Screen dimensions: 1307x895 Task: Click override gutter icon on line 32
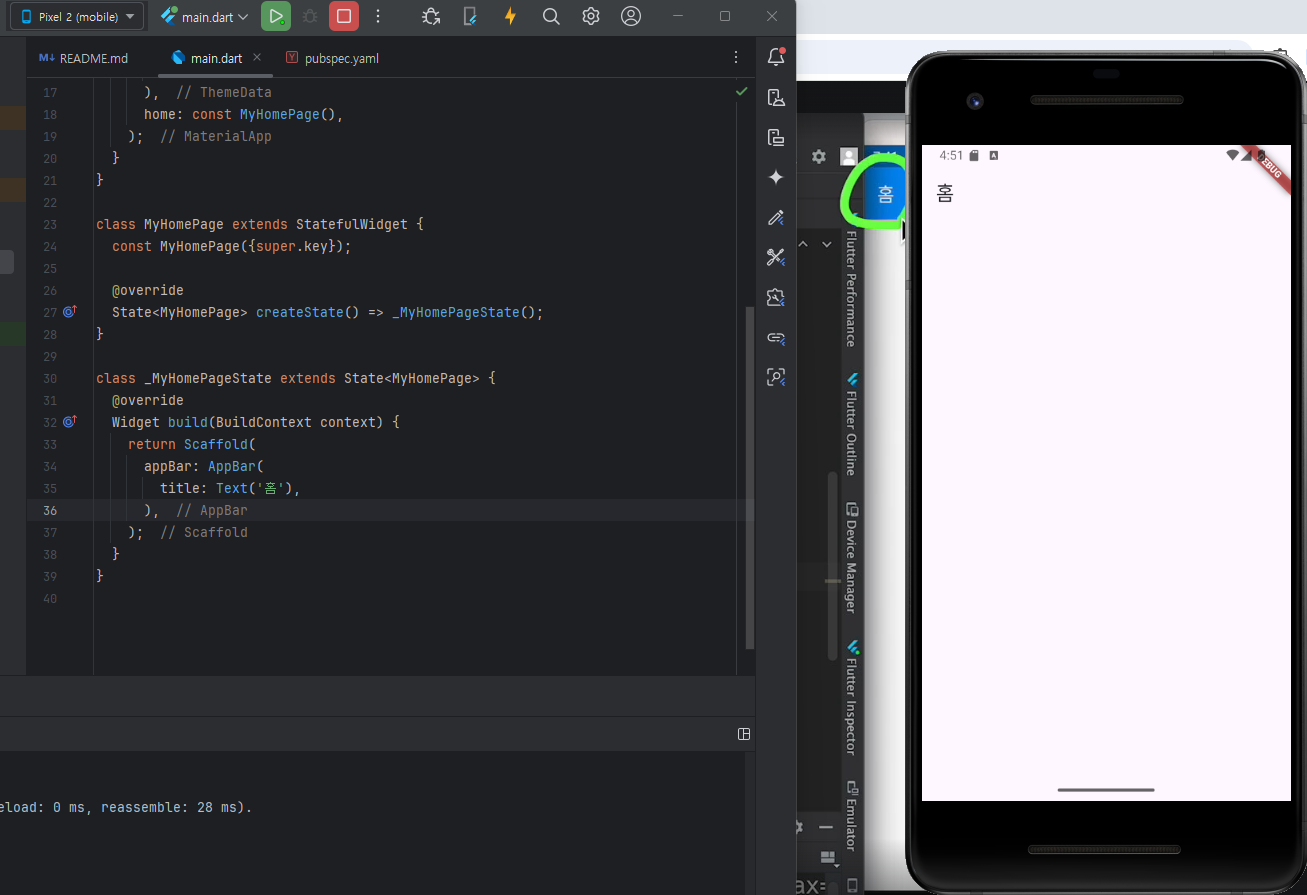pyautogui.click(x=70, y=422)
